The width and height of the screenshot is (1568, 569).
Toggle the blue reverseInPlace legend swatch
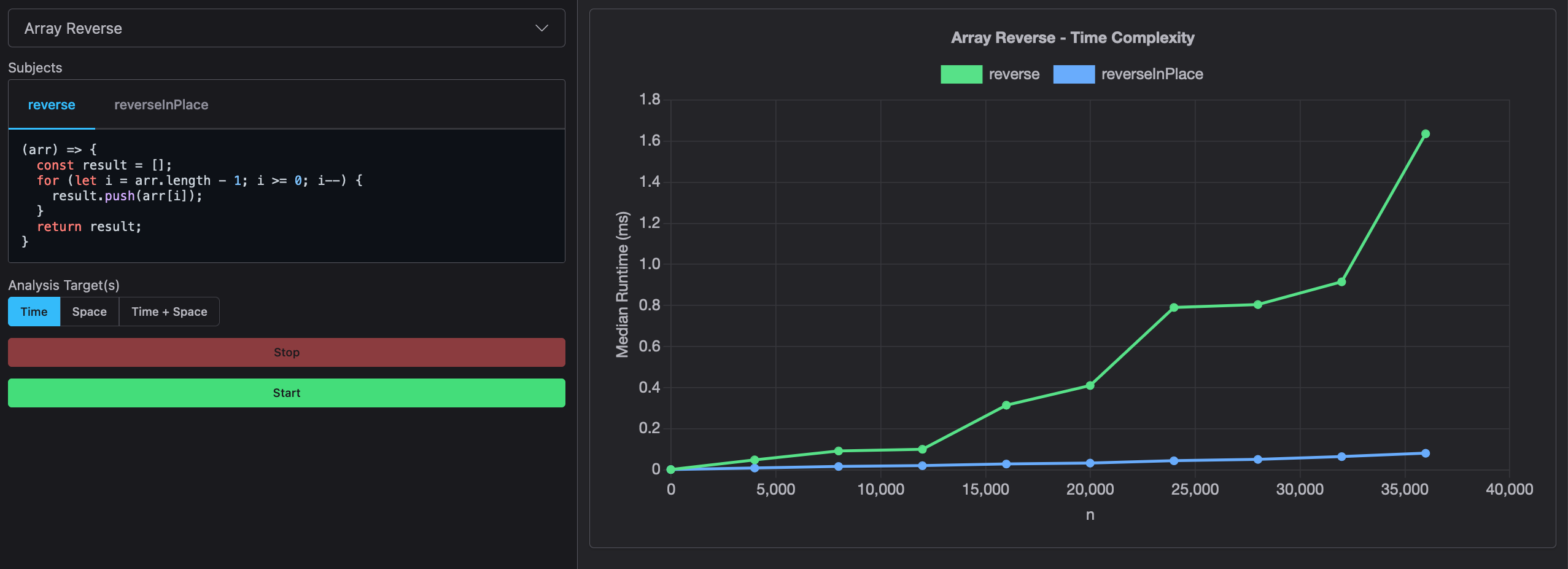click(1074, 74)
